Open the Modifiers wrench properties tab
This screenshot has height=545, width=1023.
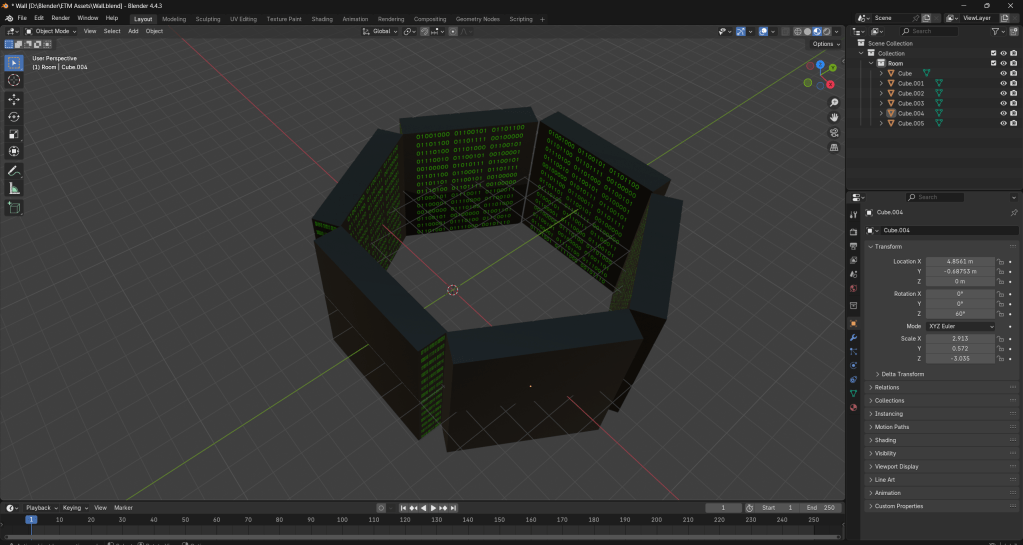point(853,338)
